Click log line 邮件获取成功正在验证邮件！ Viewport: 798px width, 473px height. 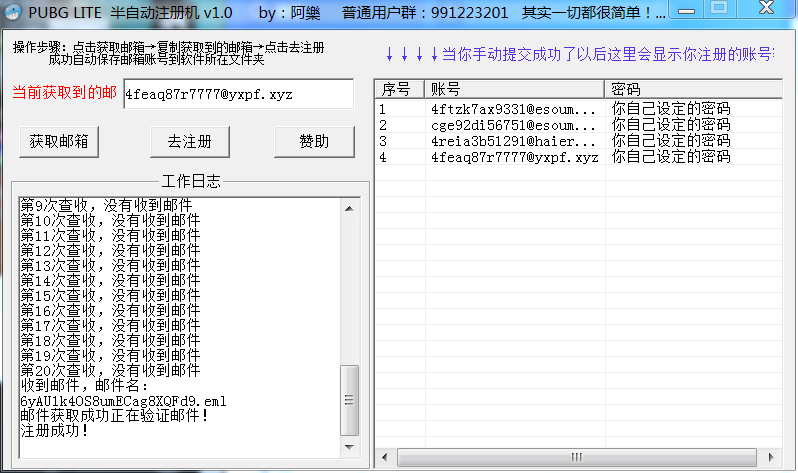115,416
